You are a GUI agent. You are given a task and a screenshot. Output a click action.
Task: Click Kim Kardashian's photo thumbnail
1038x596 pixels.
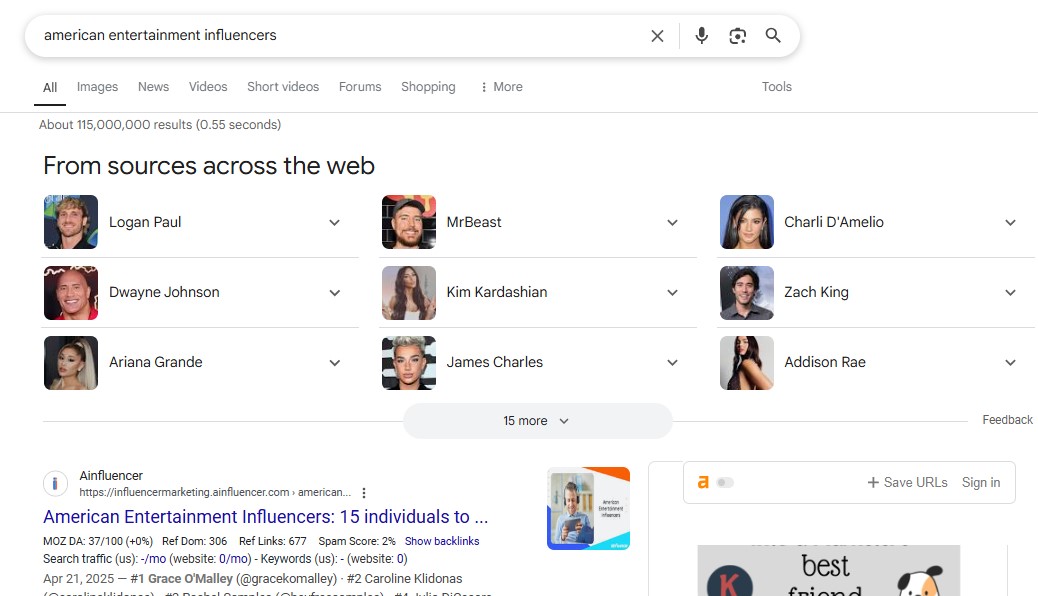[408, 293]
